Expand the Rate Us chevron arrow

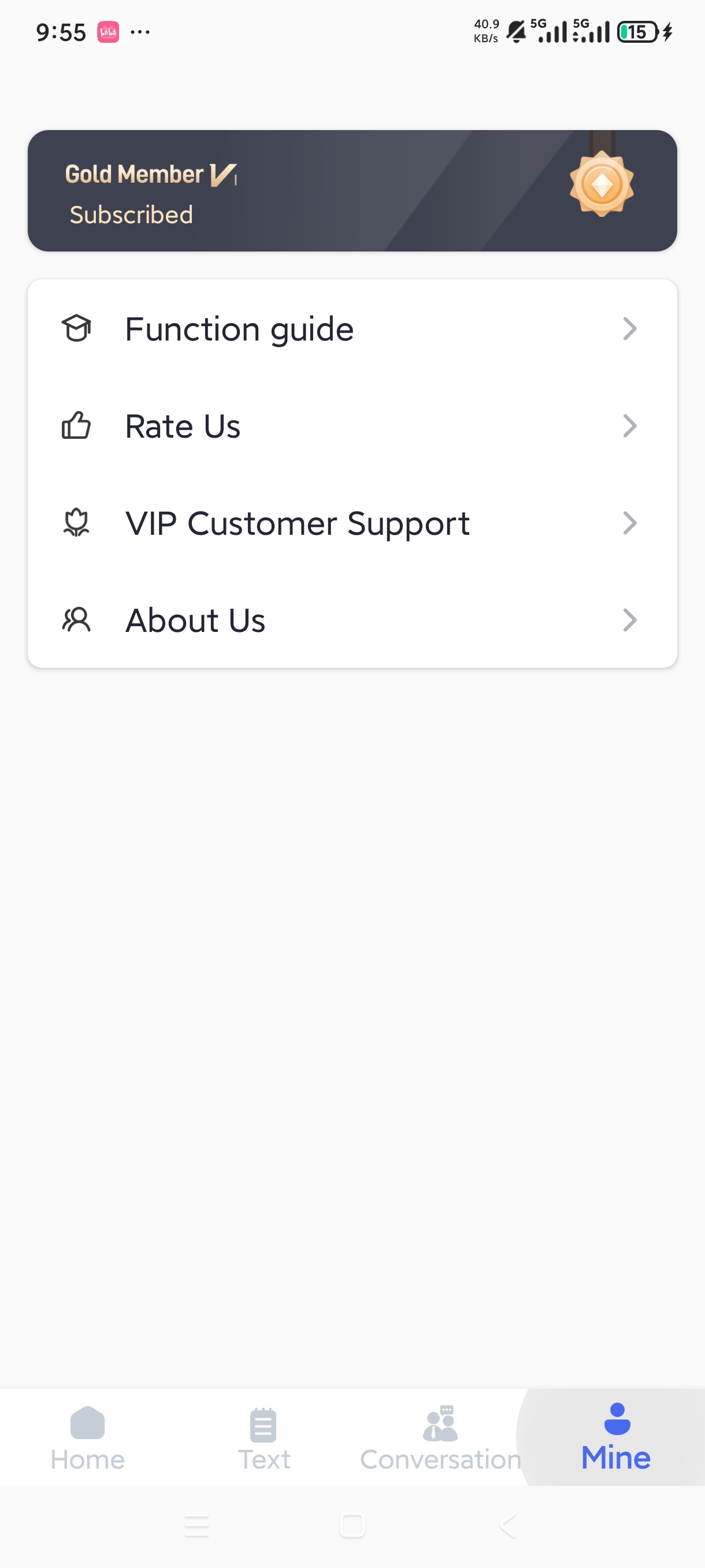630,426
